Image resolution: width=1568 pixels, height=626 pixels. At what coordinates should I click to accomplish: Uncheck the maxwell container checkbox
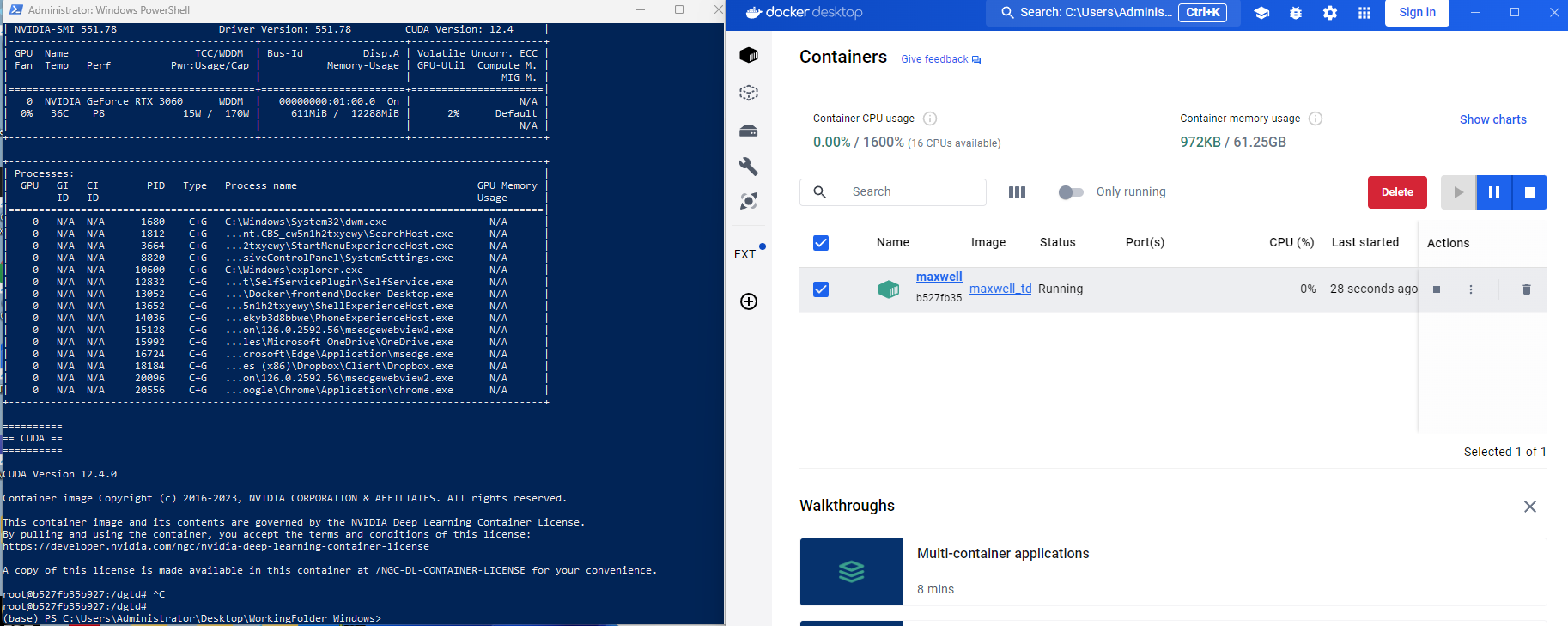[821, 289]
